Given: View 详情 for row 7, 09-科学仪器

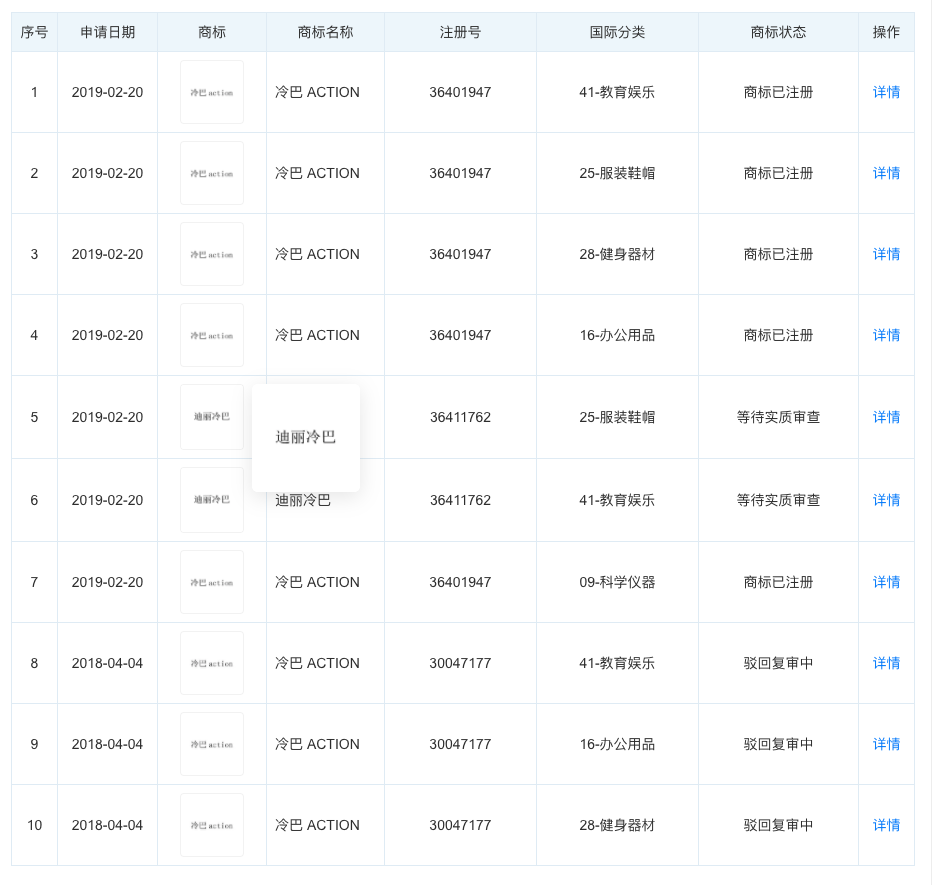Looking at the screenshot, I should tap(886, 582).
